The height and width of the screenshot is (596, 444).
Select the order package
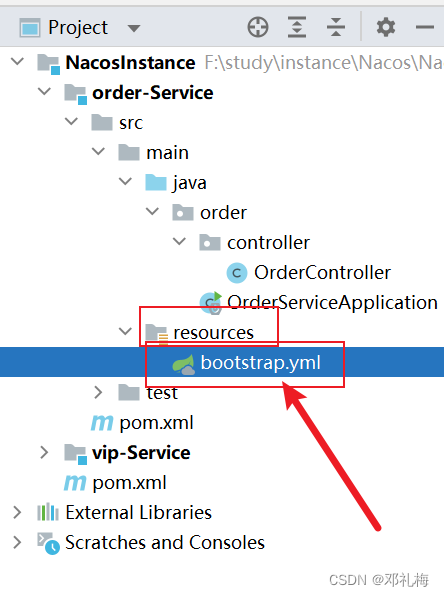pyautogui.click(x=224, y=212)
